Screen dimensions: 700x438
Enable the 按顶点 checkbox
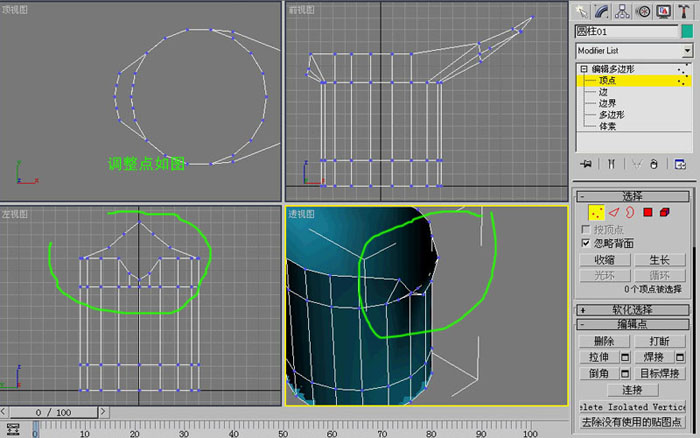tap(586, 229)
